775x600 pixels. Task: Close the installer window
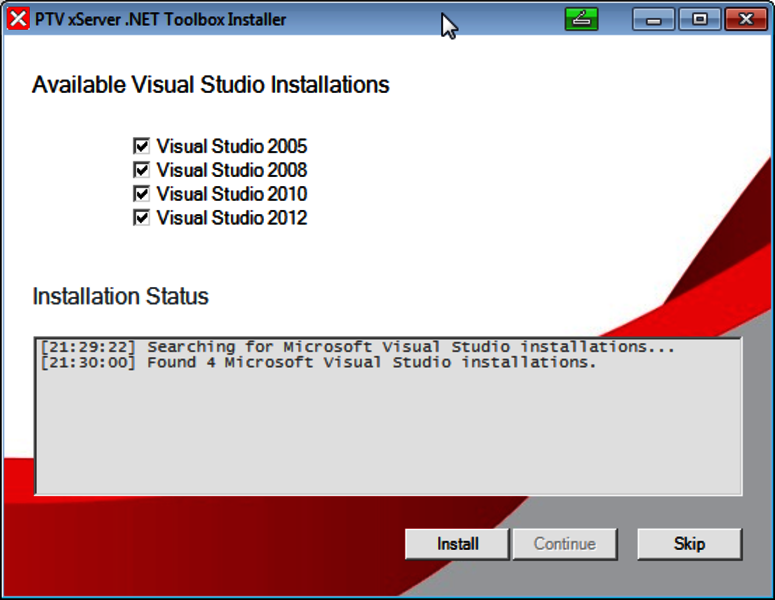point(746,19)
